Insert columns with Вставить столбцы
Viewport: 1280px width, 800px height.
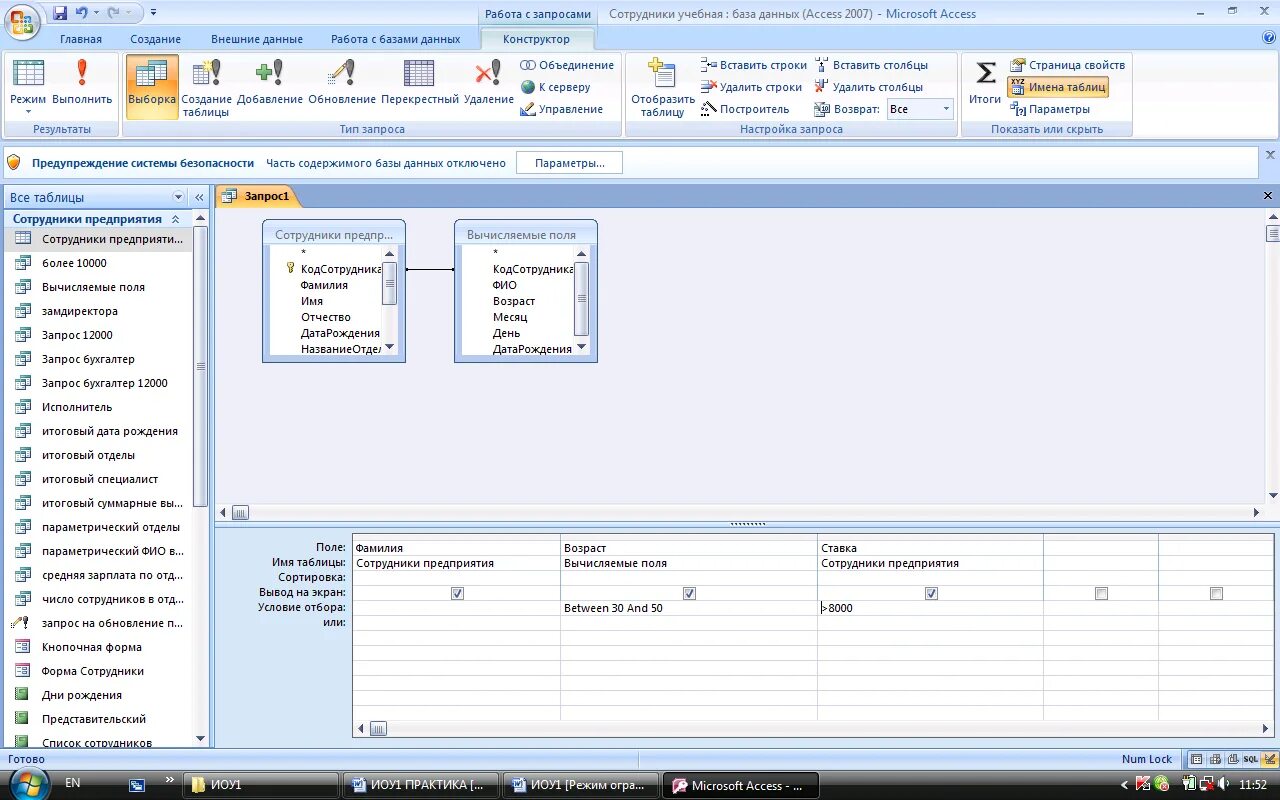[871, 65]
